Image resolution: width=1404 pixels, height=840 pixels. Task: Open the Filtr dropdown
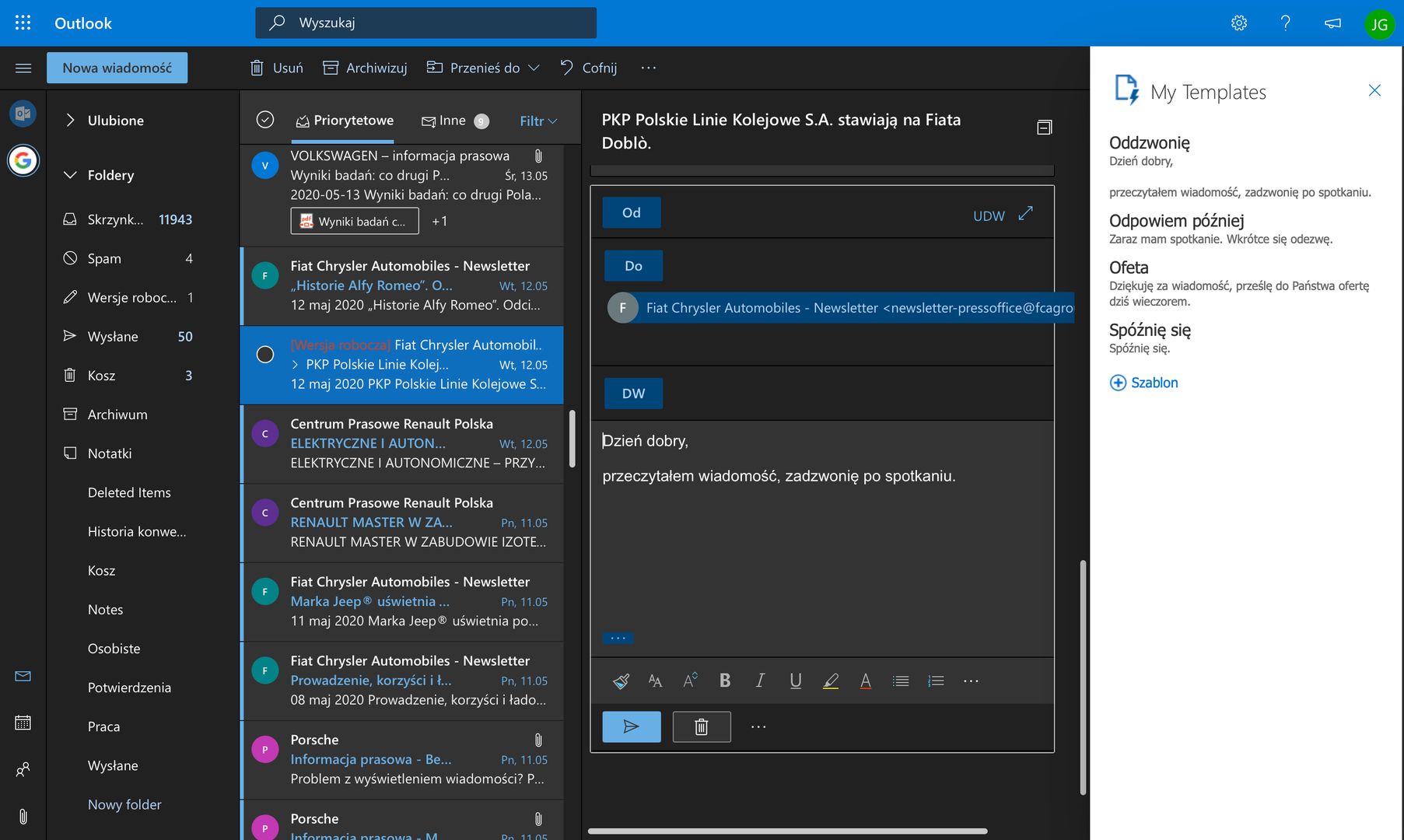[538, 121]
